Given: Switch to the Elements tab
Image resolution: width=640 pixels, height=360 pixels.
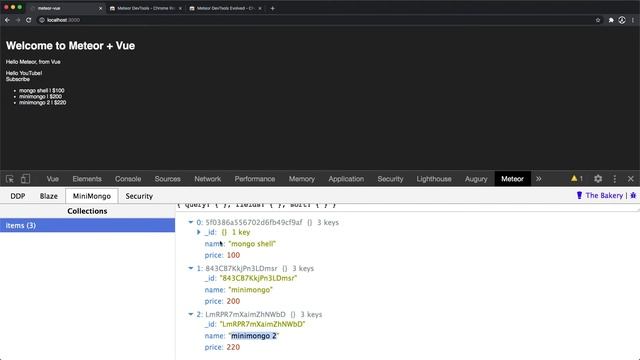Looking at the screenshot, I should click(x=87, y=179).
